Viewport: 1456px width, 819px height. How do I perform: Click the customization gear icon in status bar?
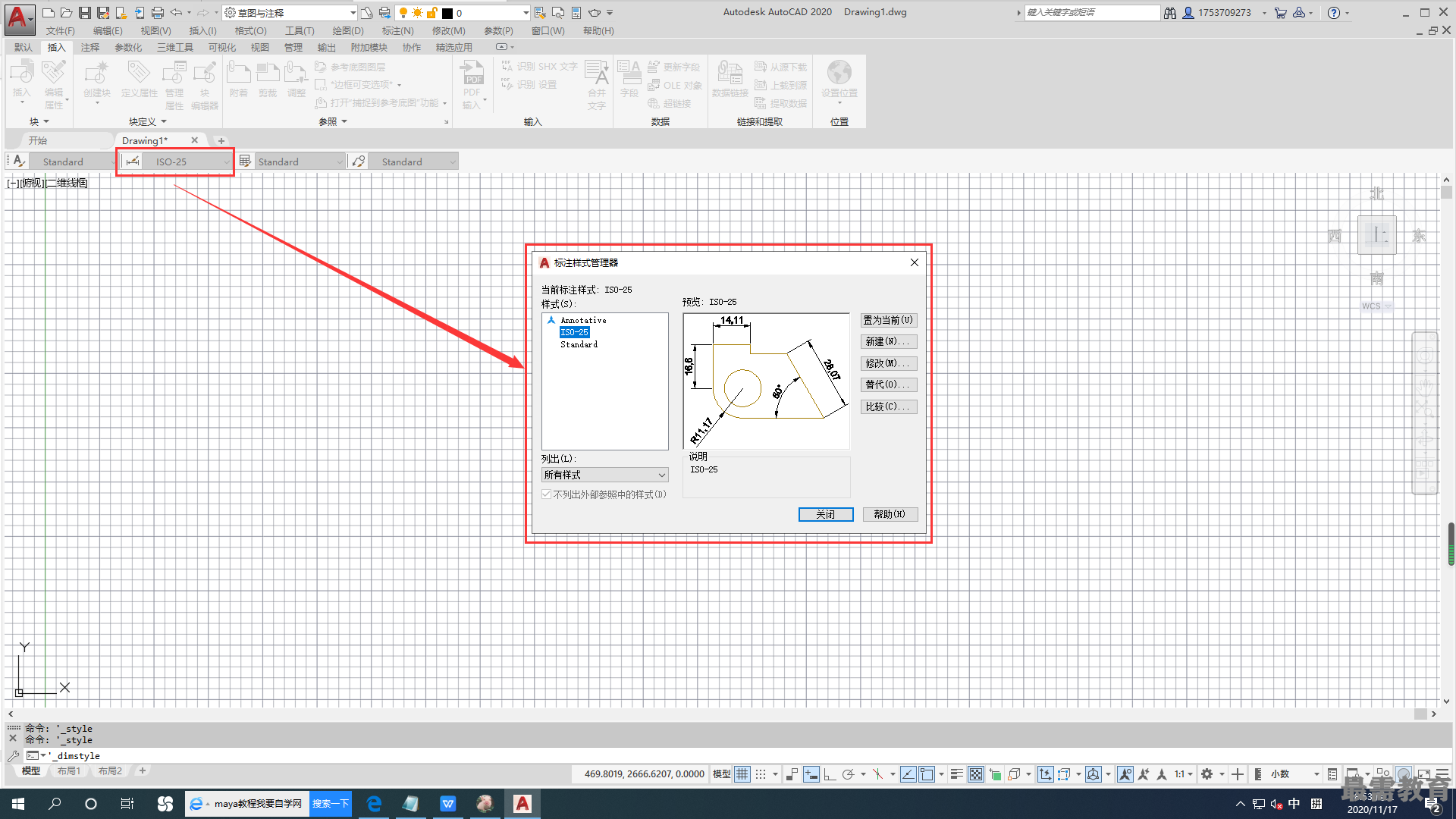1207,774
